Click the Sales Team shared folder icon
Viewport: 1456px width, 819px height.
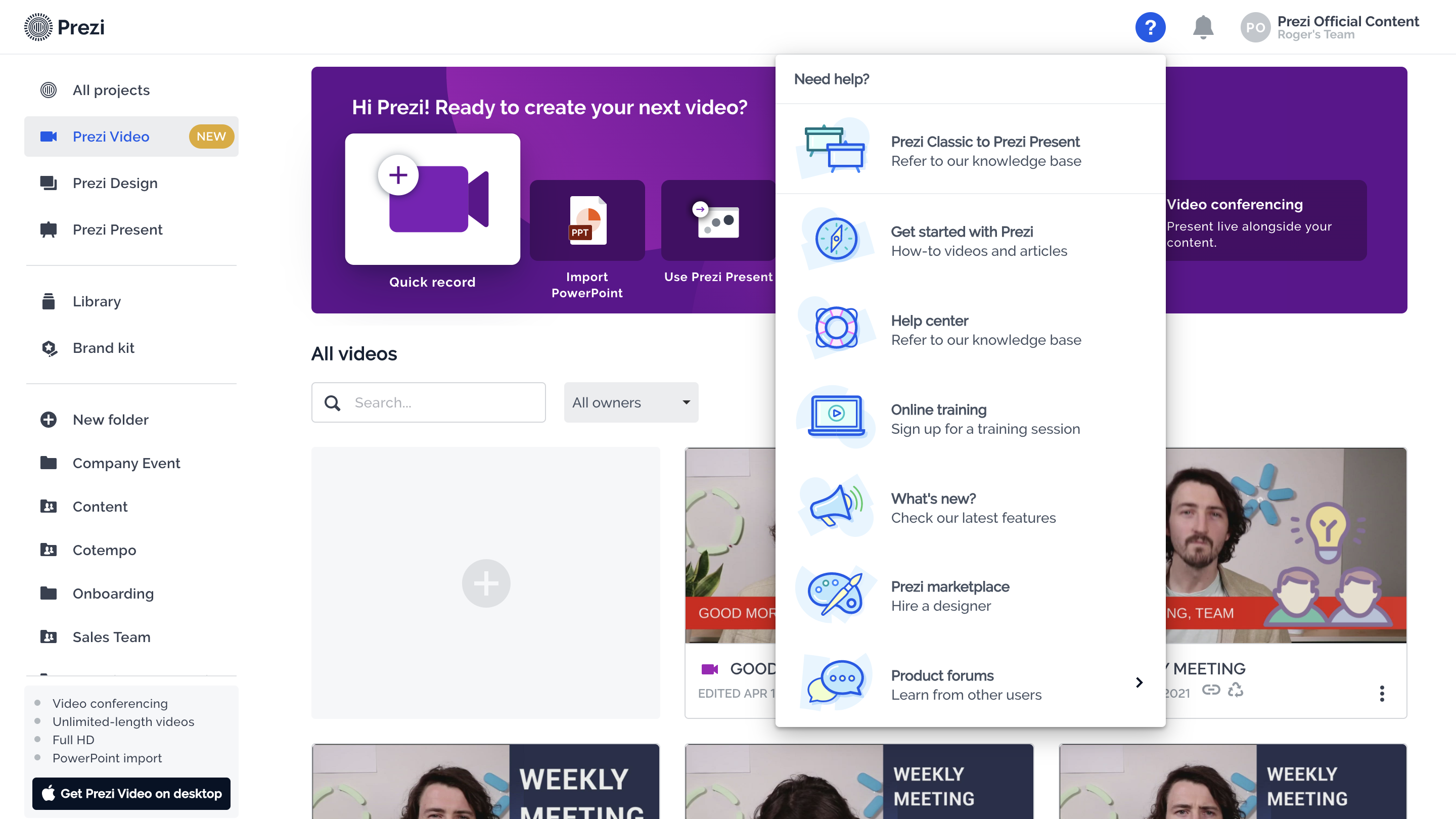tap(49, 637)
